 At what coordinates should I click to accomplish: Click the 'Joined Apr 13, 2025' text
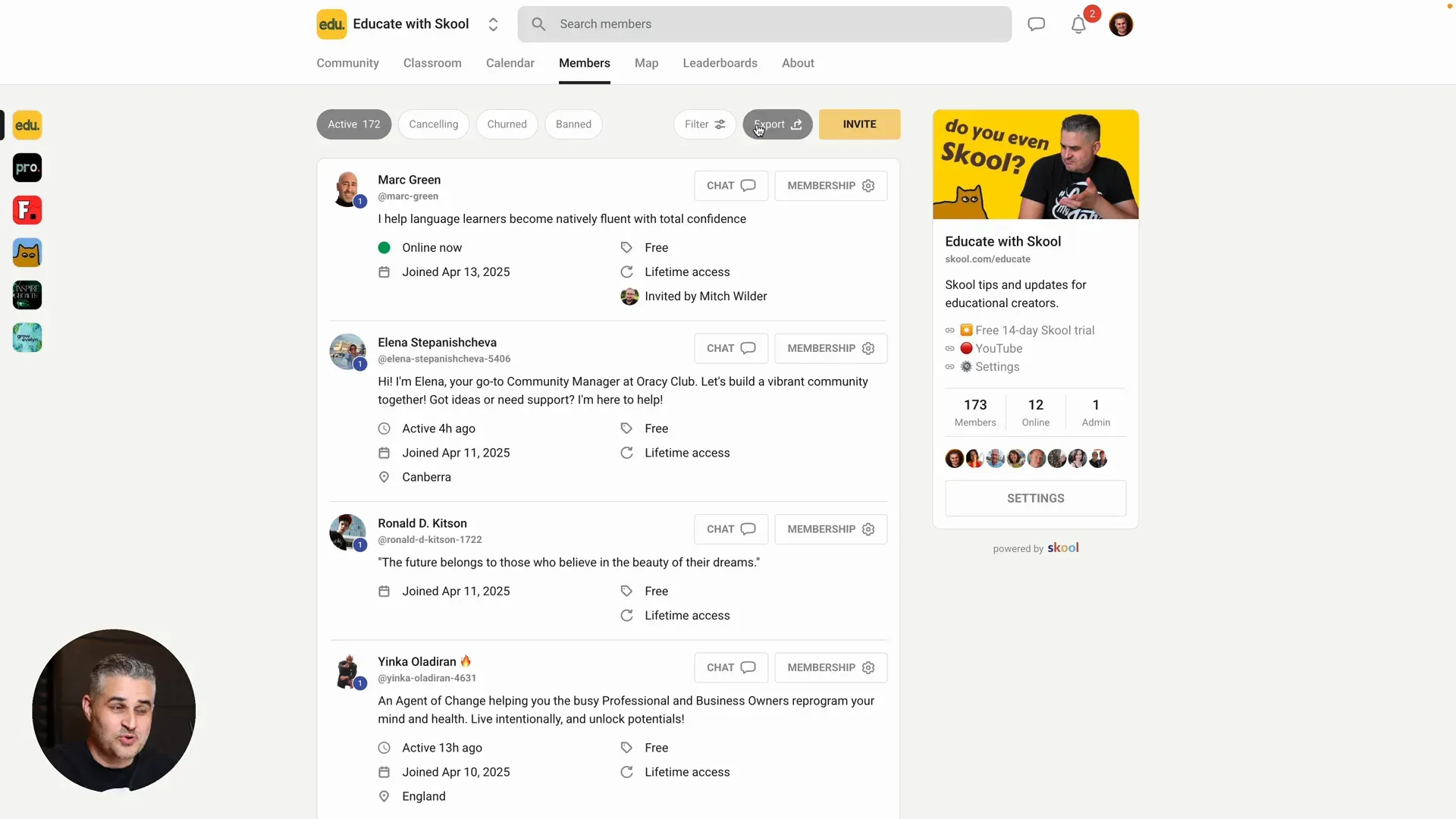pyautogui.click(x=456, y=272)
